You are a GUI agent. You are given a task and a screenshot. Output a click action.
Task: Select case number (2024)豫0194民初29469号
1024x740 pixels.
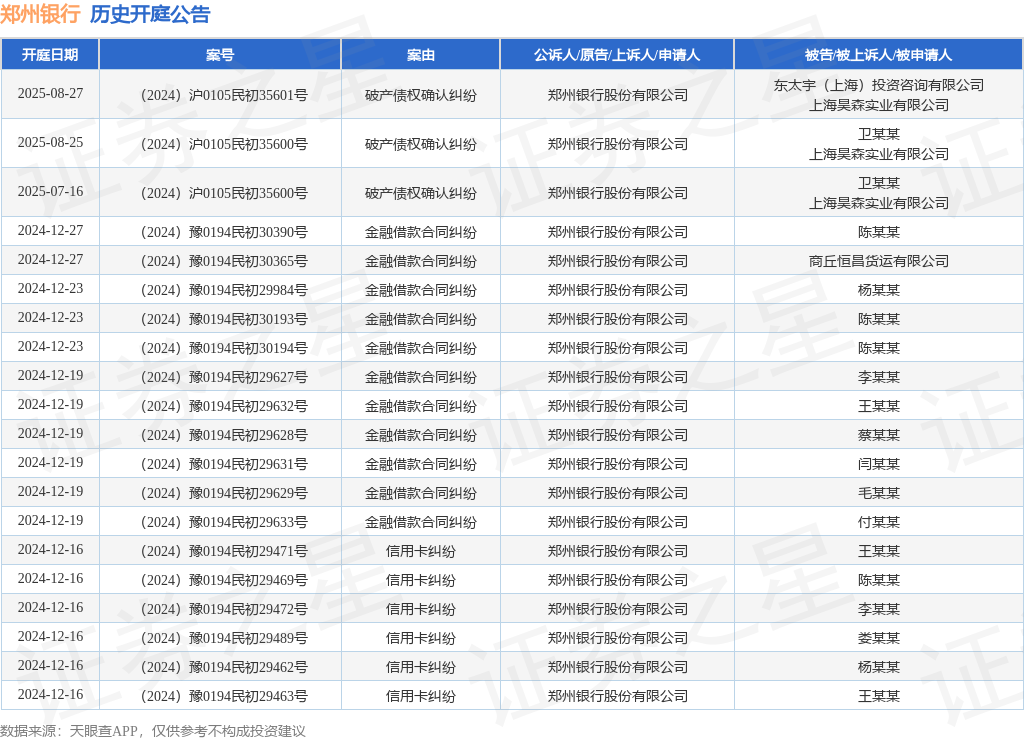tap(220, 580)
